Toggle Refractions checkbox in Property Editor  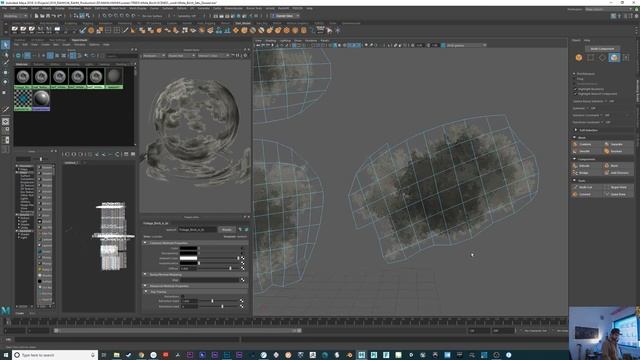coord(182,296)
